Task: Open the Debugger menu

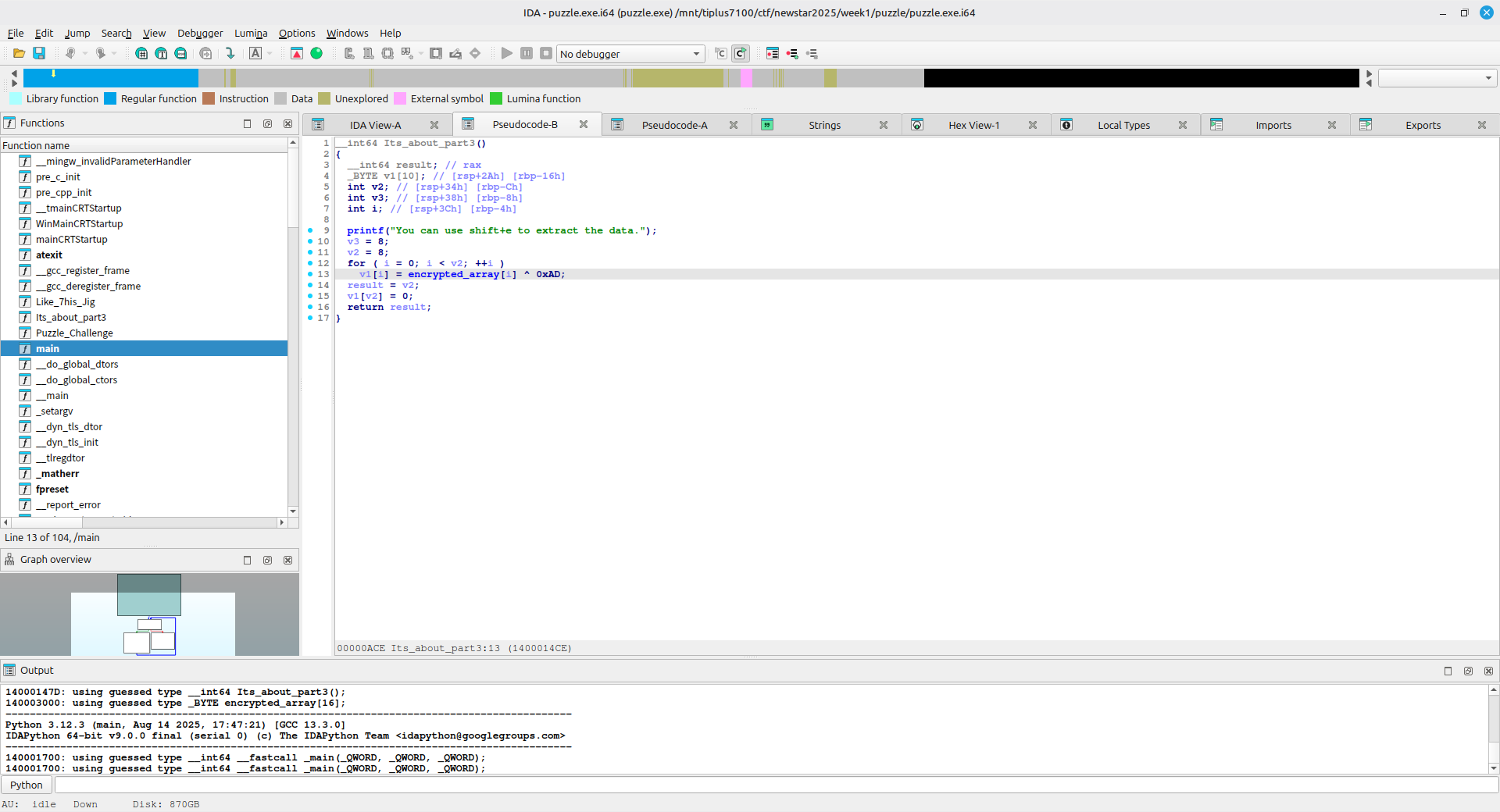Action: click(x=199, y=33)
